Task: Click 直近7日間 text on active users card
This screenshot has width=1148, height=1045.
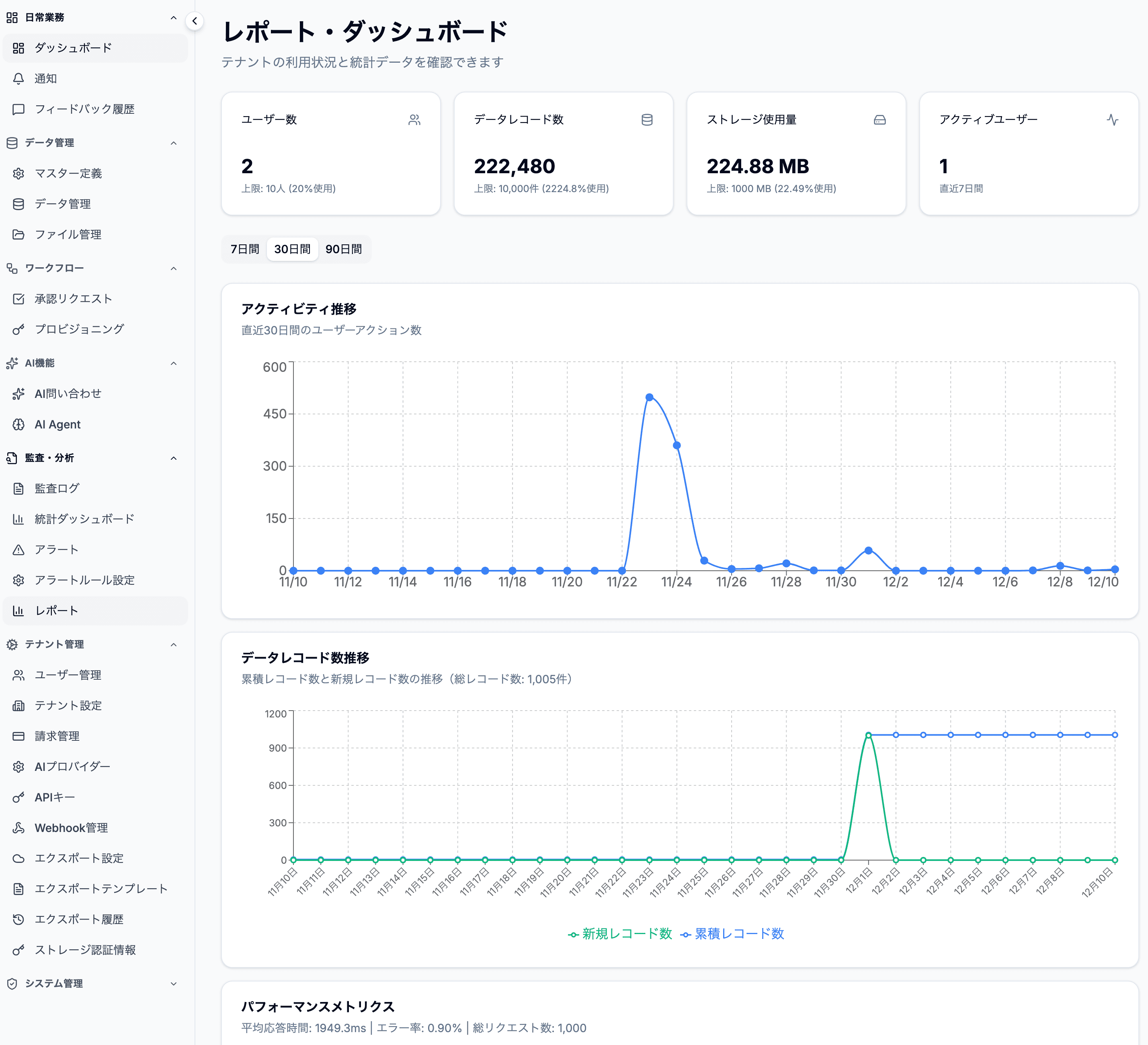Action: coord(961,189)
